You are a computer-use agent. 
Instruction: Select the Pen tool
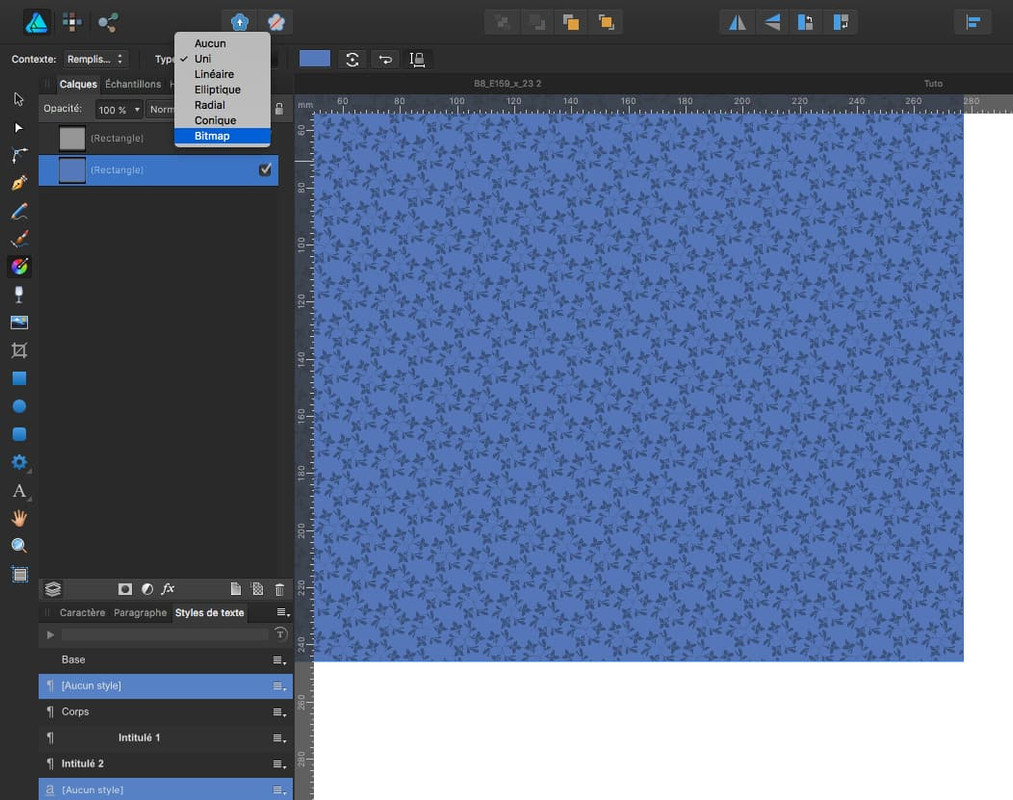coord(19,183)
